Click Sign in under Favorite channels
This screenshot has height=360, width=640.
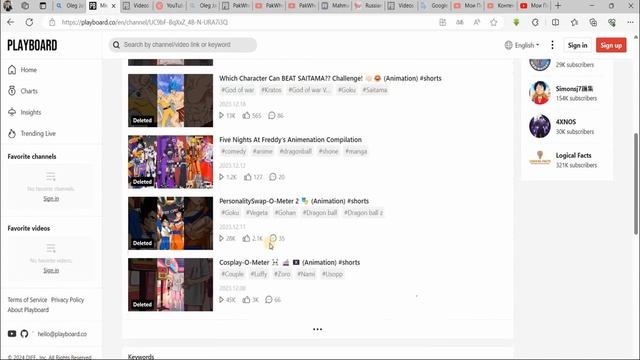coord(51,199)
